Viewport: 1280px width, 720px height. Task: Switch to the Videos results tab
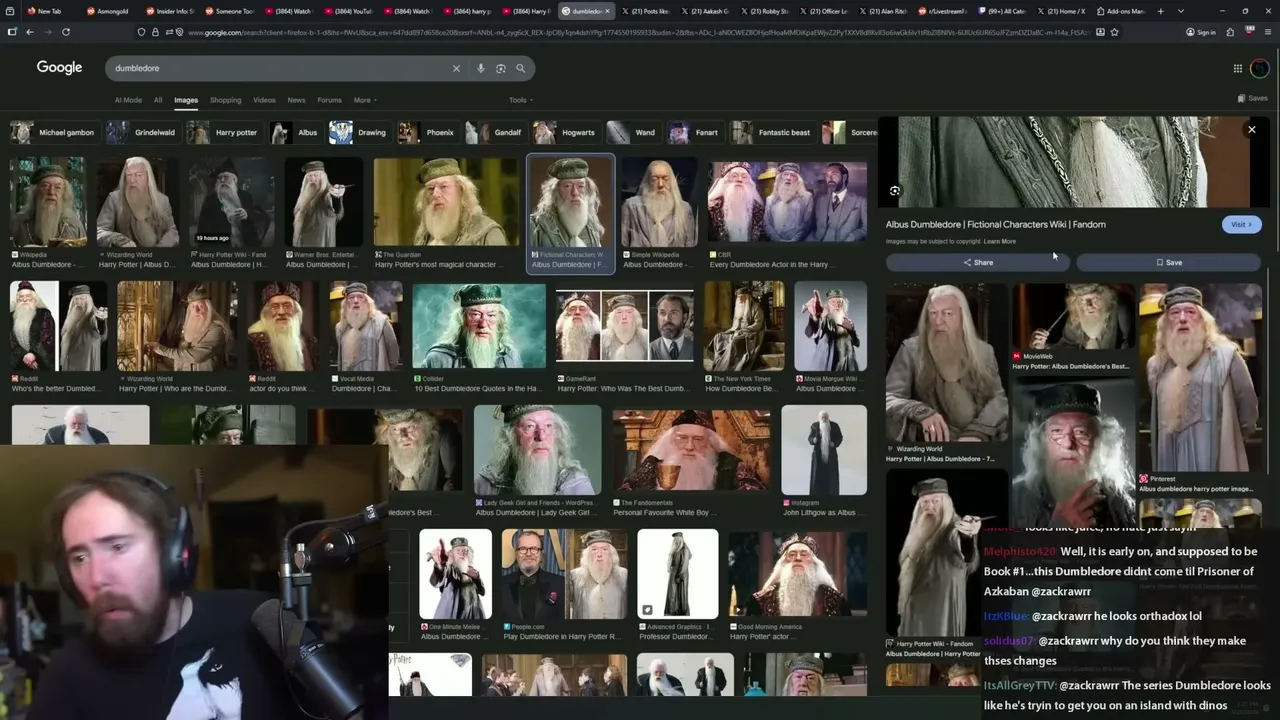(264, 100)
